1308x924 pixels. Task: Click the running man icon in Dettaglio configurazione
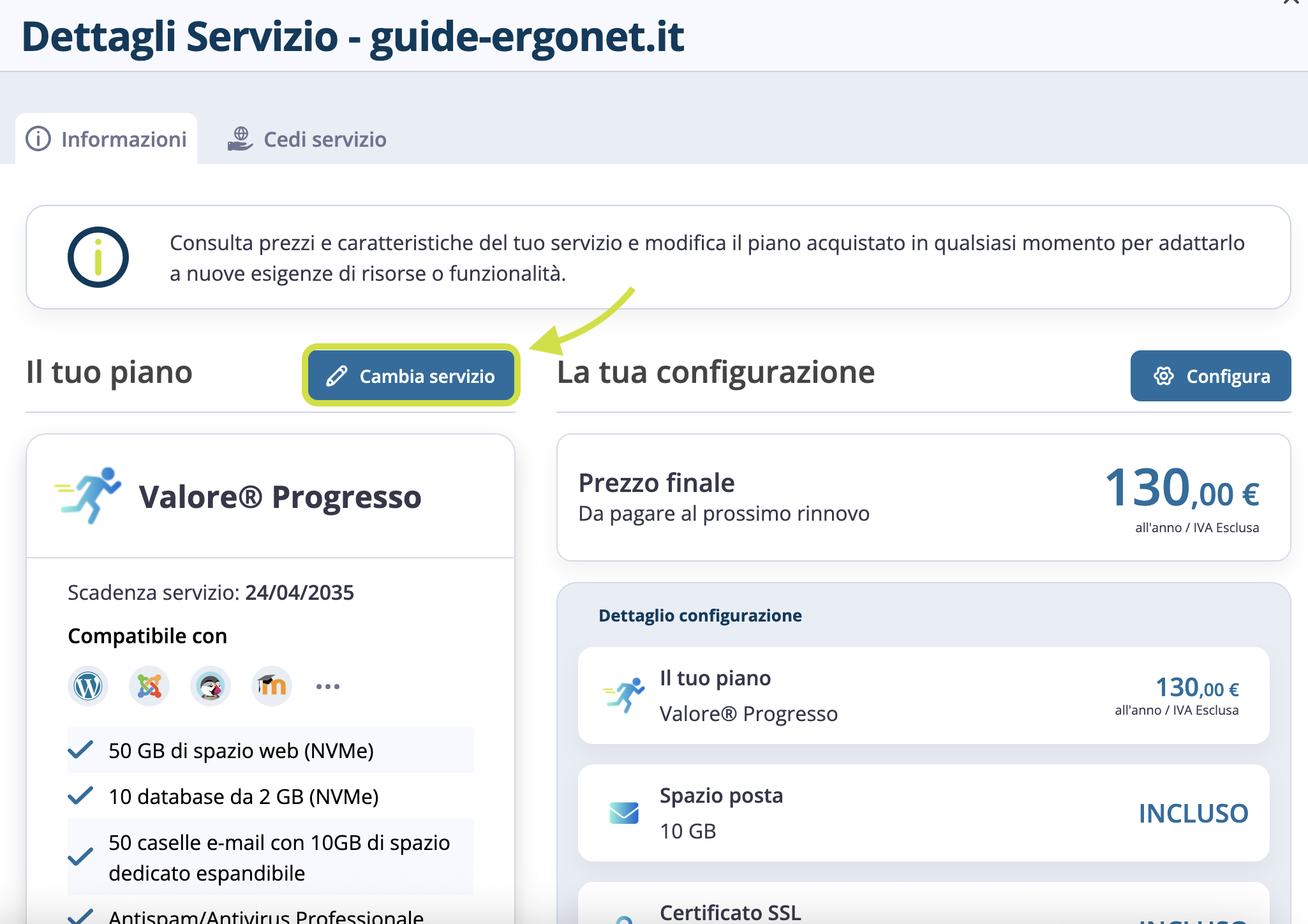tap(624, 695)
